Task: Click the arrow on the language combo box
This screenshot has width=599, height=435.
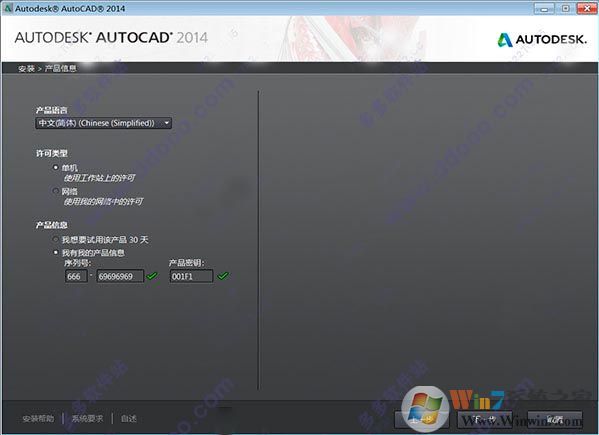Action: (x=167, y=123)
